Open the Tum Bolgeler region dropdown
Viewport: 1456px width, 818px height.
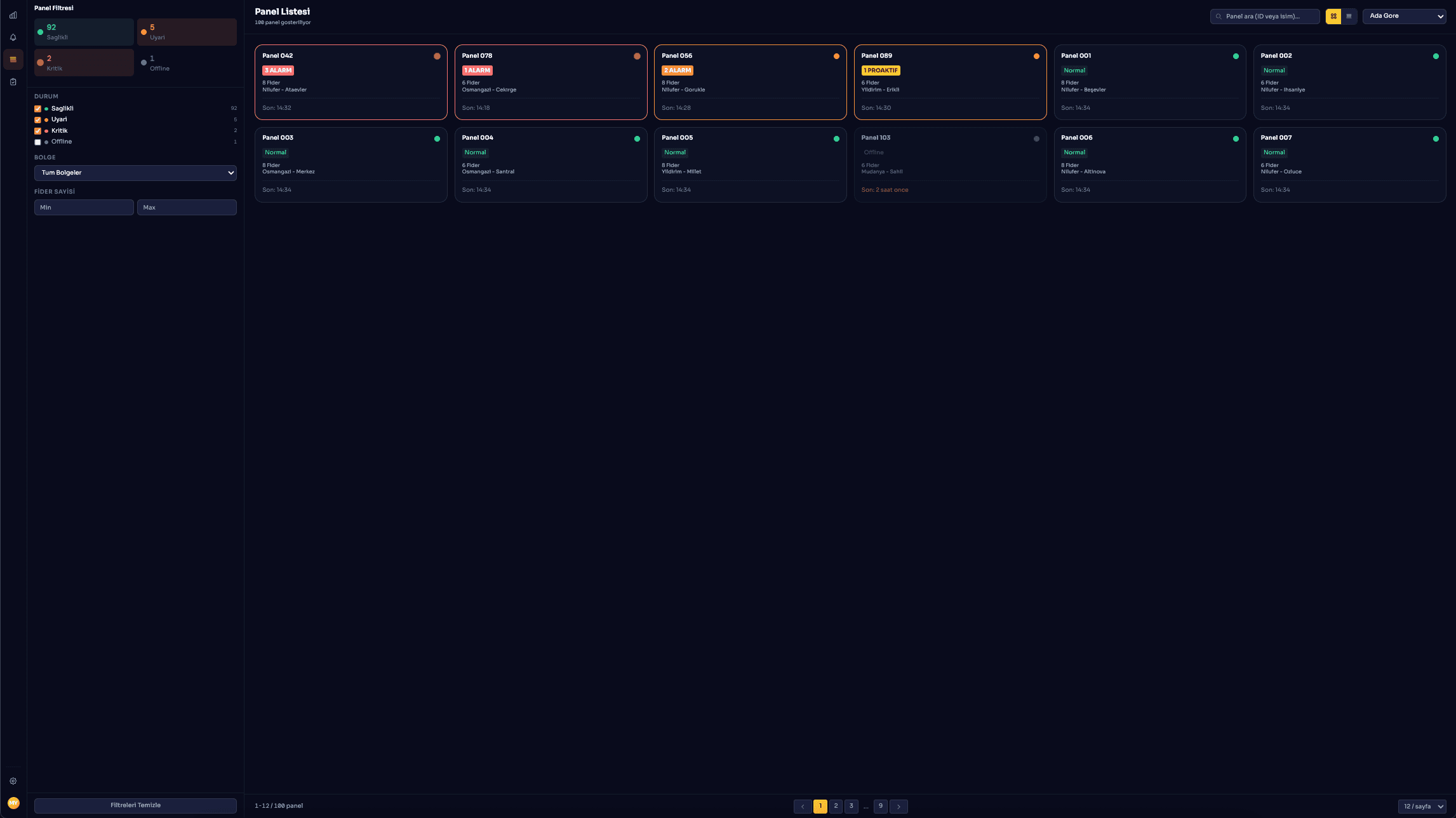tap(135, 172)
